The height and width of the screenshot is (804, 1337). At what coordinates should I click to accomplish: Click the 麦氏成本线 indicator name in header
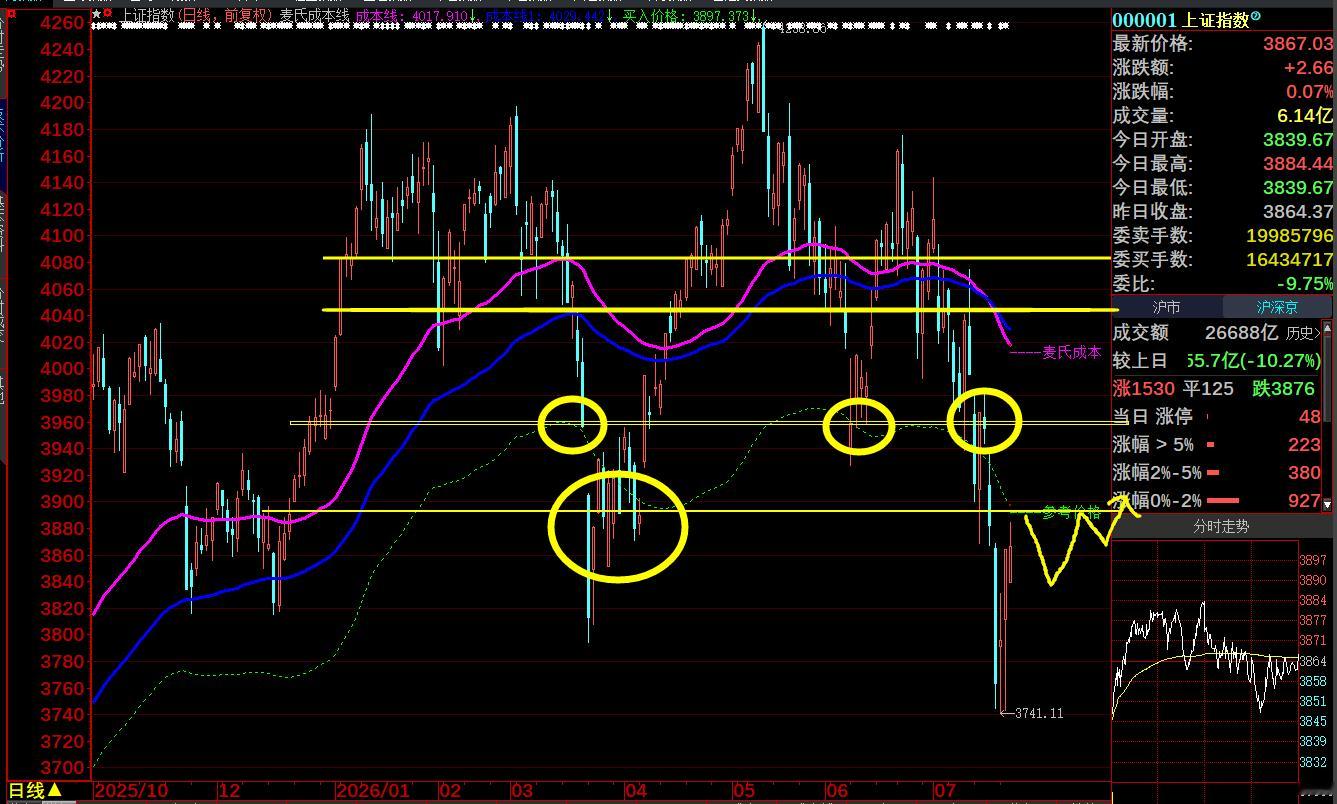[x=315, y=15]
